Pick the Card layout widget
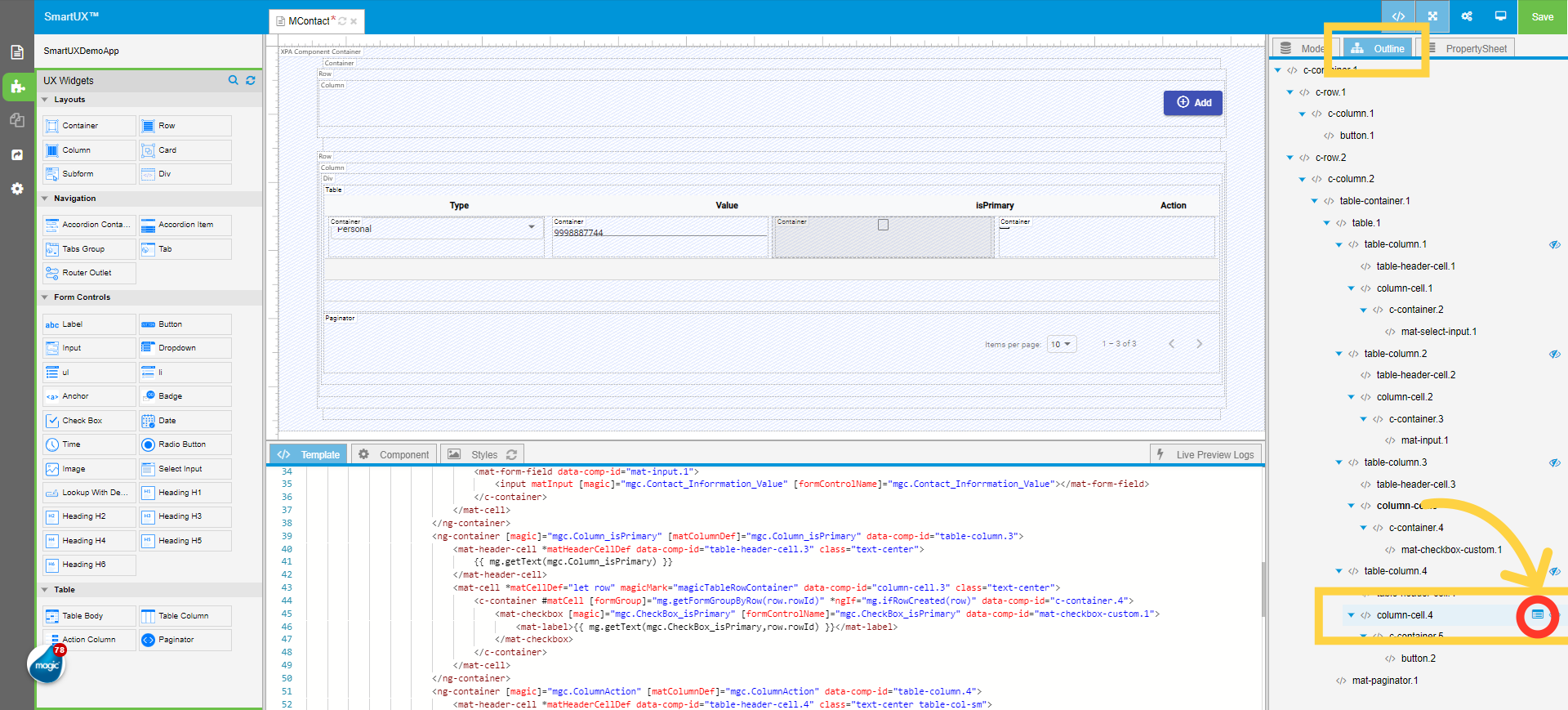 [185, 150]
